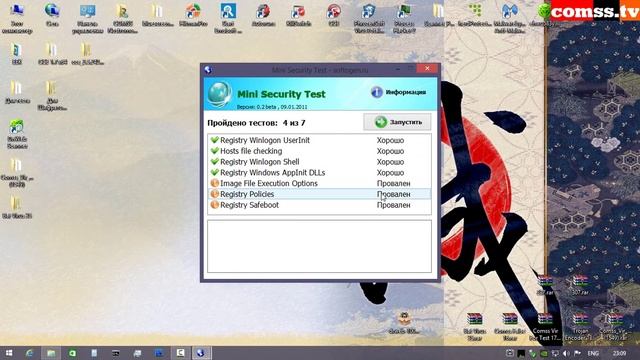Select the Registry Winlogon Shell row
Viewport: 640px width, 360px height.
click(319, 162)
